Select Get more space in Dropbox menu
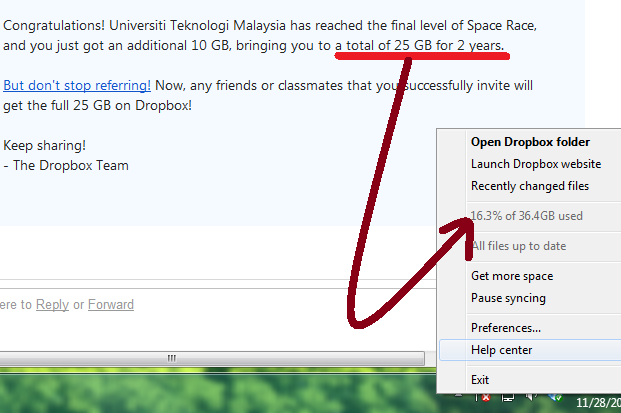The image size is (621, 413). tap(512, 276)
